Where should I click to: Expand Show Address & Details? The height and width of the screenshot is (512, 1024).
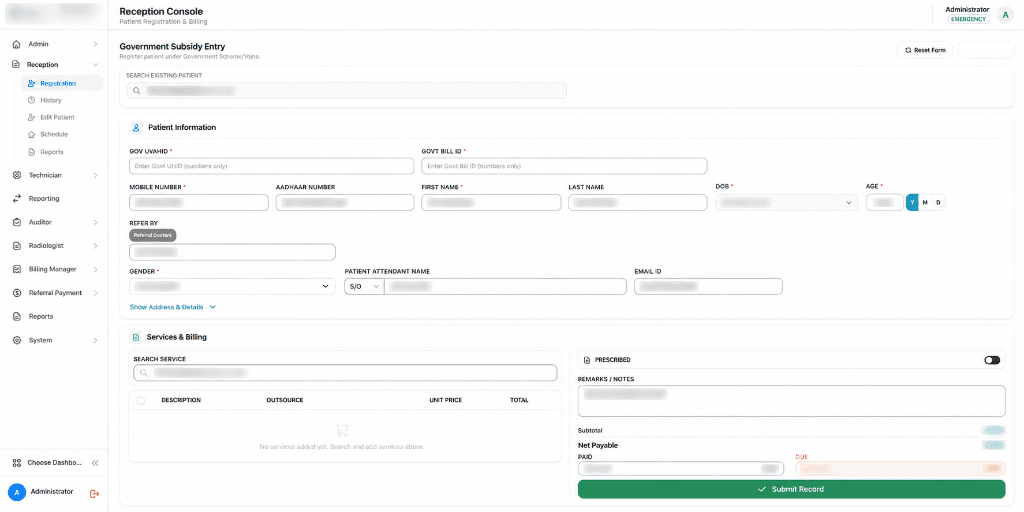[x=172, y=307]
